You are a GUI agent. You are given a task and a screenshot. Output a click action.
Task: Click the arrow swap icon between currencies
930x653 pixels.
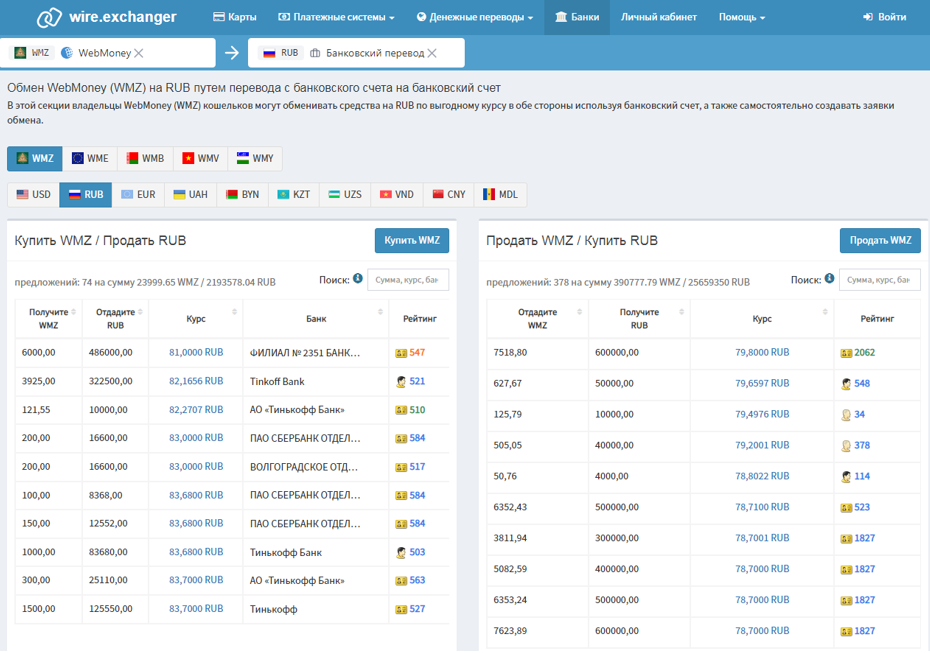coord(232,53)
